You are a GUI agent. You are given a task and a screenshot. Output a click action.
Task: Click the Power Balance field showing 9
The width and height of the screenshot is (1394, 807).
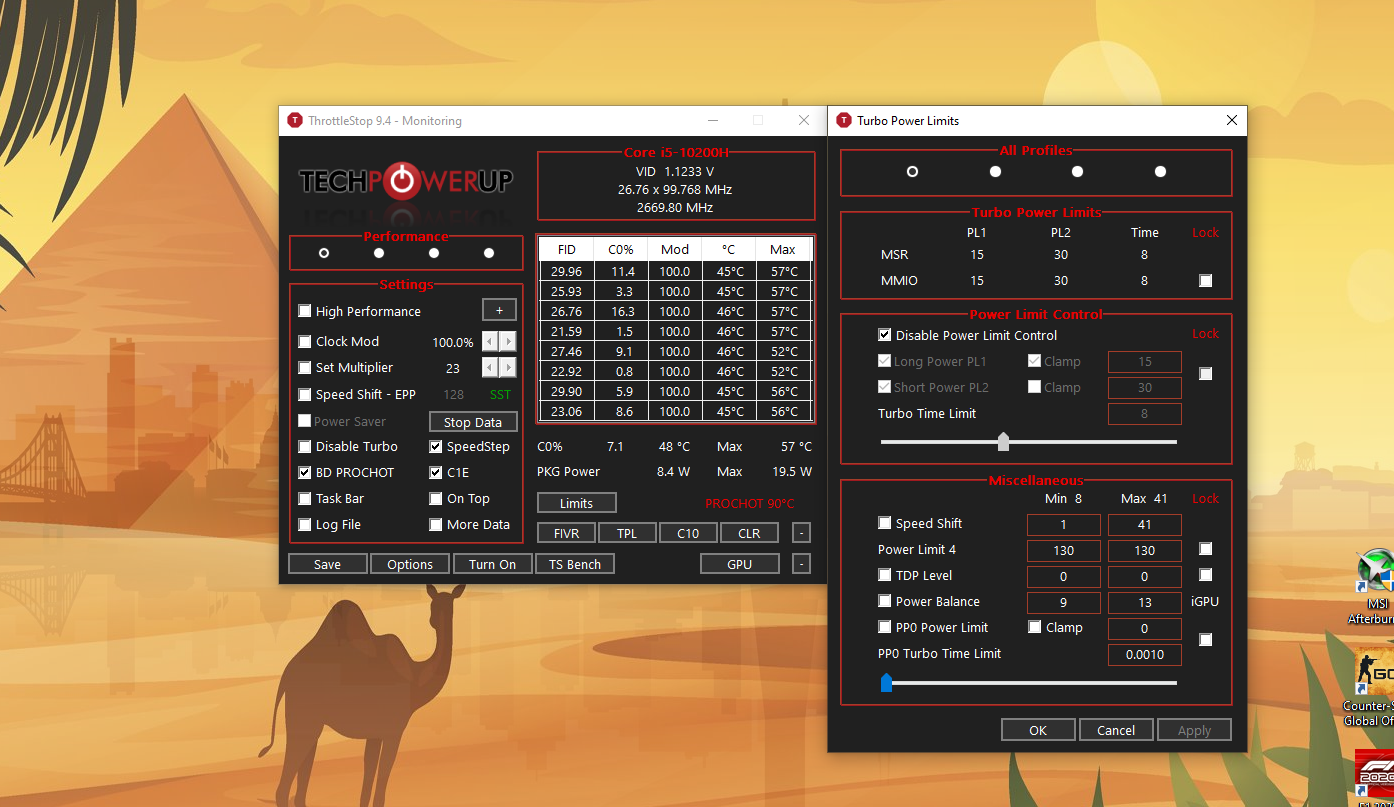(x=1064, y=602)
